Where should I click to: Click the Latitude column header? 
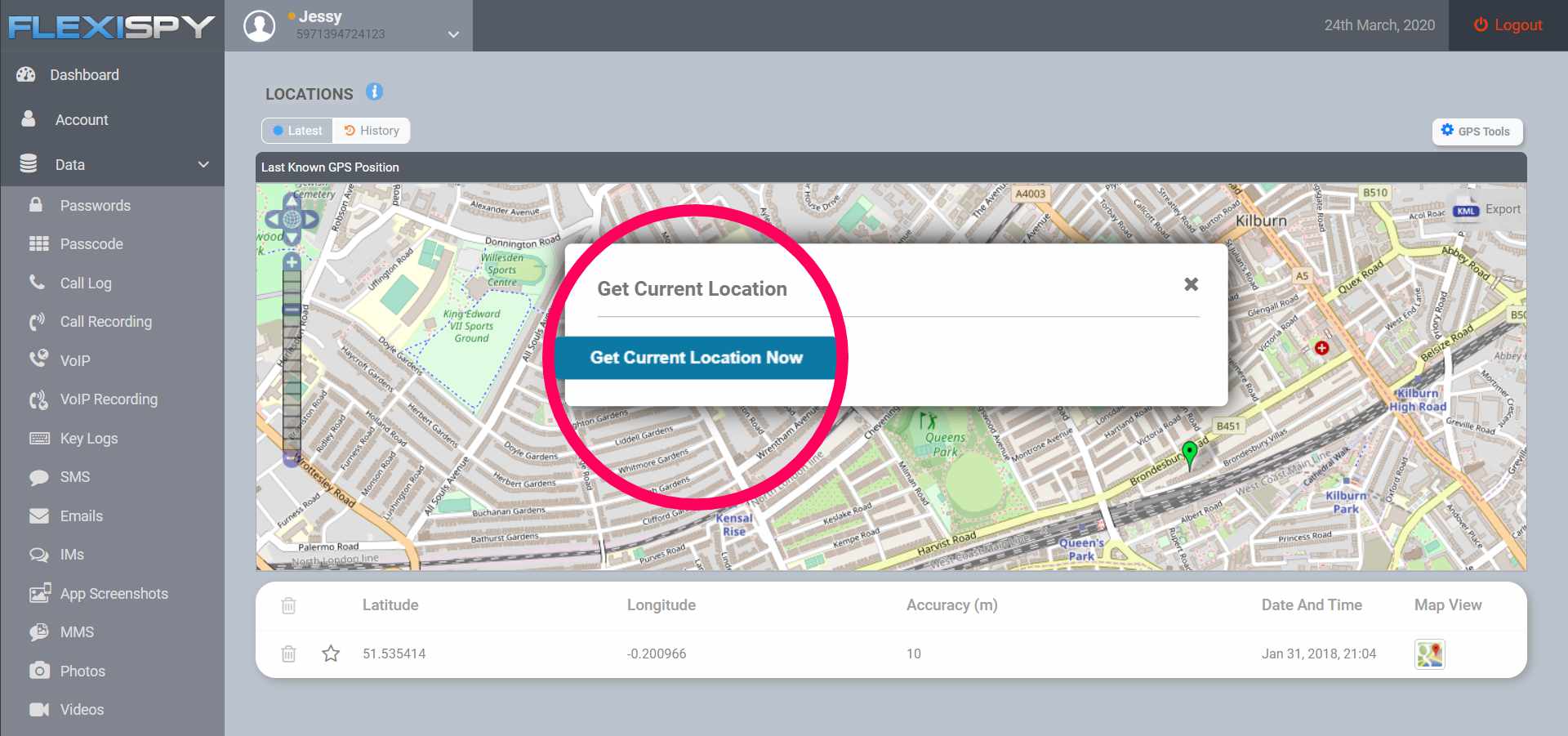click(390, 605)
